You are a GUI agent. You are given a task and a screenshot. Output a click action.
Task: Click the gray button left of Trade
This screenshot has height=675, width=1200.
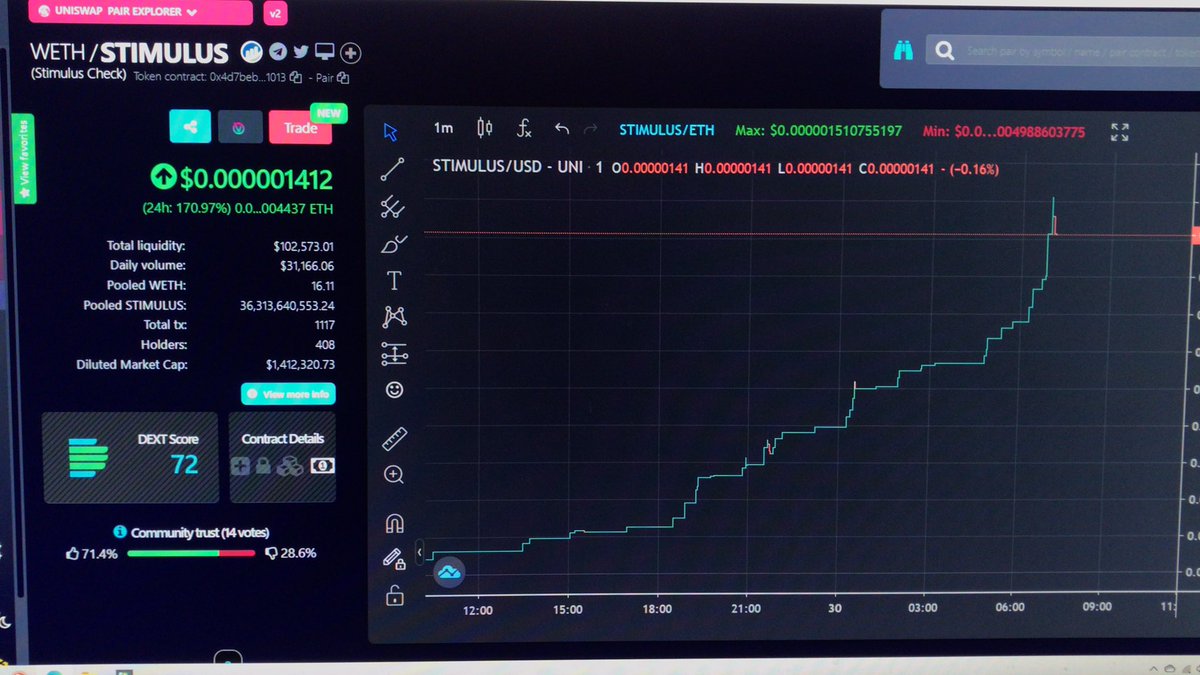pyautogui.click(x=240, y=127)
